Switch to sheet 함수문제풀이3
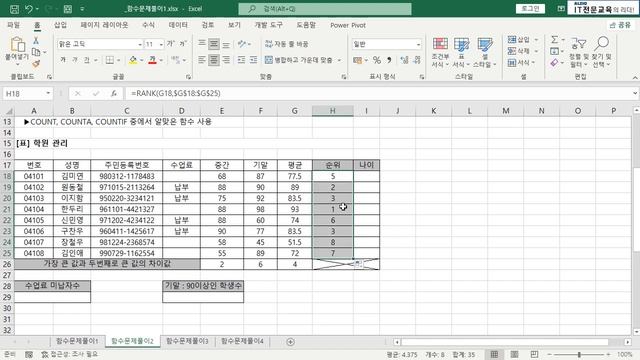The image size is (640, 360). coord(187,341)
